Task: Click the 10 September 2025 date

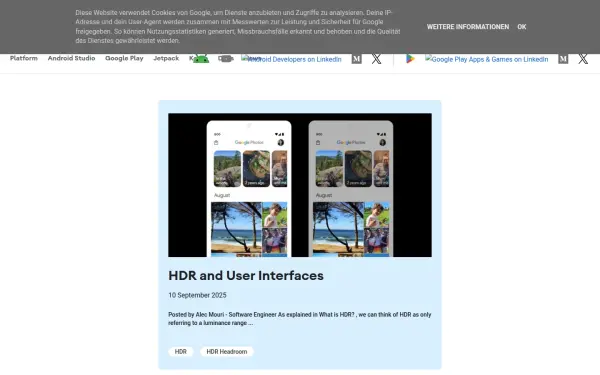Action: [x=197, y=295]
